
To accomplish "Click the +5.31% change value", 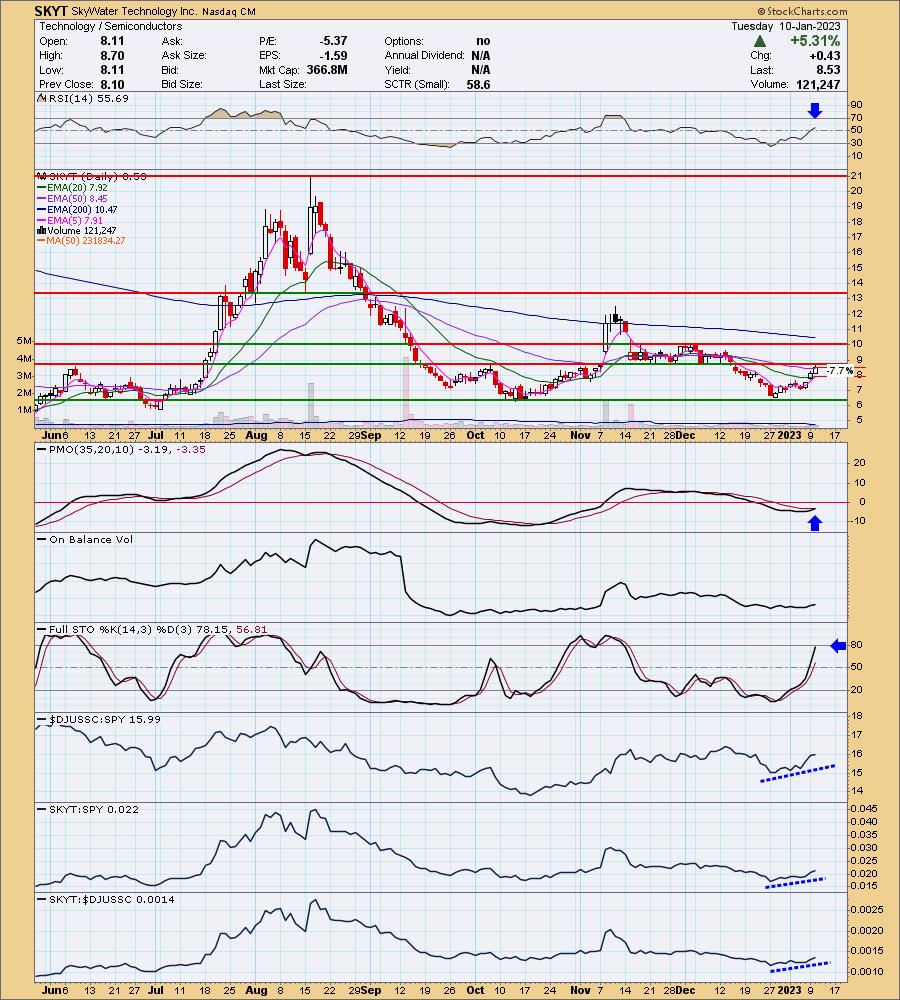I will click(815, 41).
